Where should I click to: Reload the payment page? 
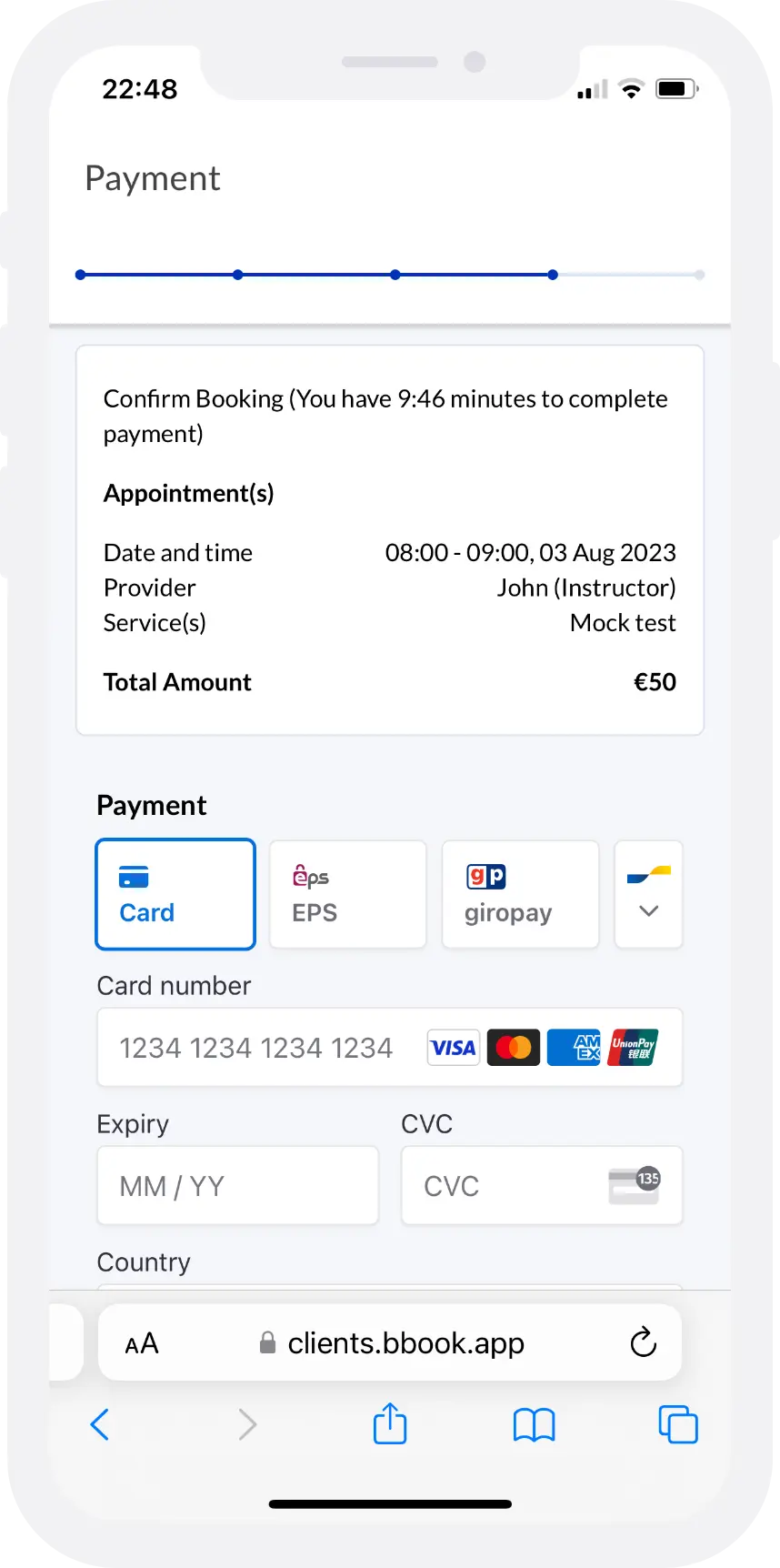(643, 1342)
